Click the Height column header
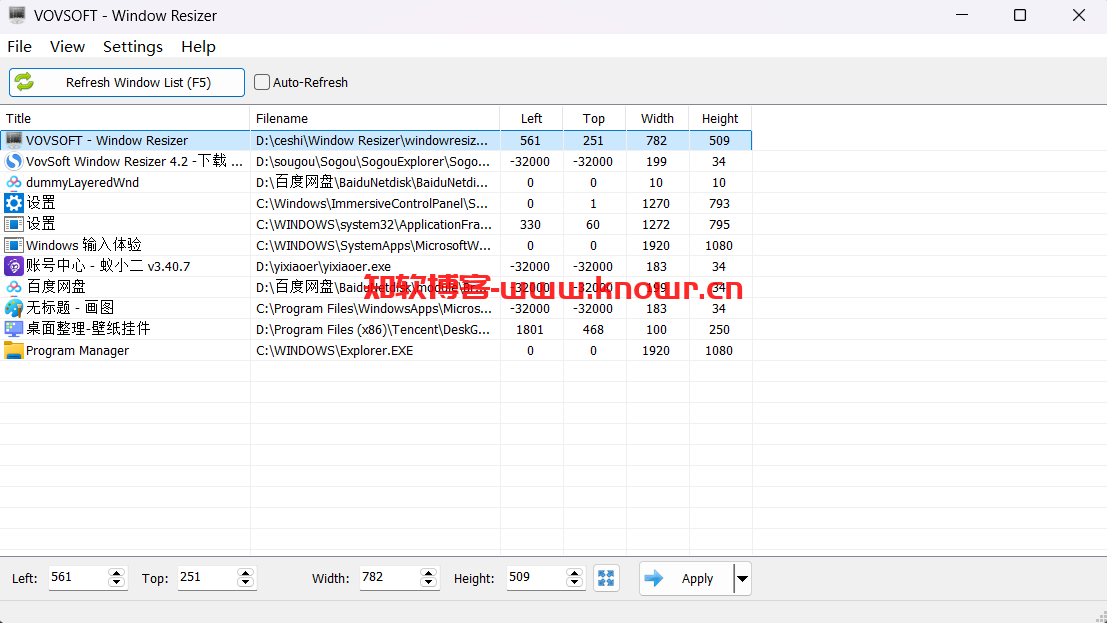The width and height of the screenshot is (1107, 623). [720, 118]
